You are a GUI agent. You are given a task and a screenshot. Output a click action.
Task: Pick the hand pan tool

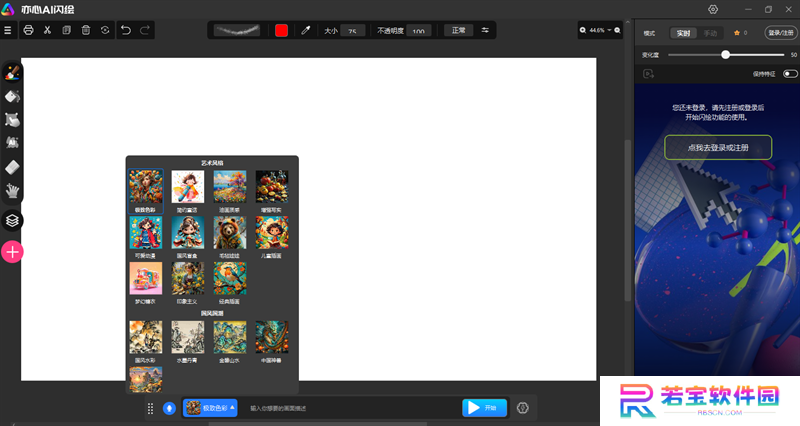pos(12,191)
